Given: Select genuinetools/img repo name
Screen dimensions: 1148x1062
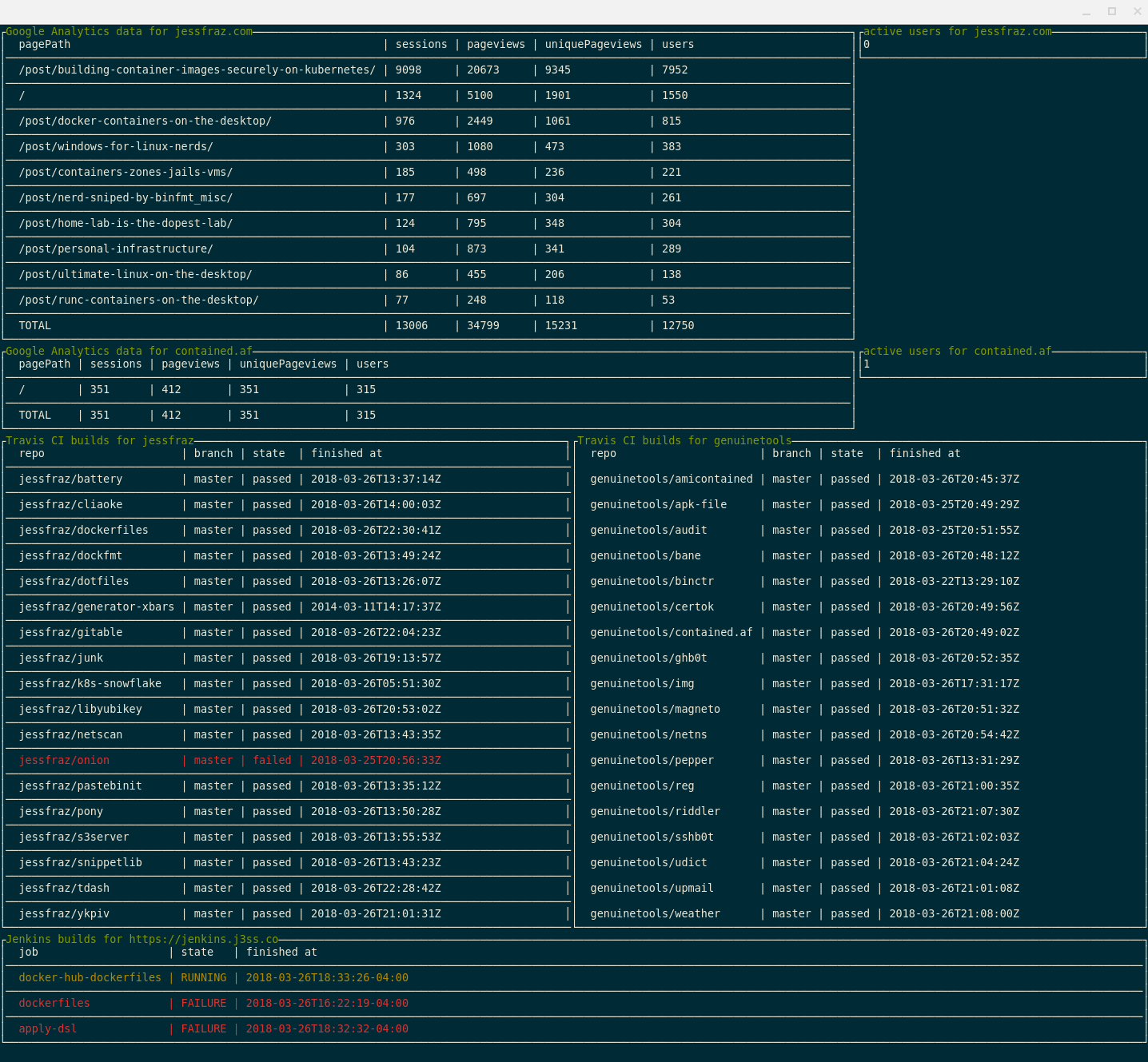Looking at the screenshot, I should [642, 684].
